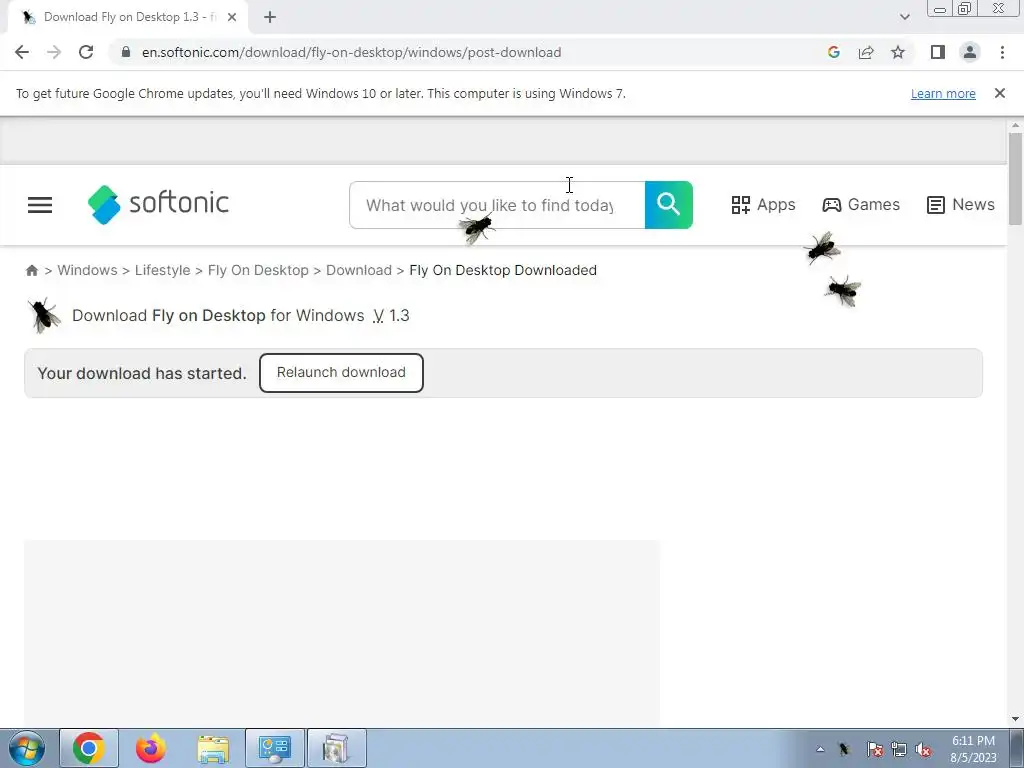Click the Chrome taskbar icon
This screenshot has width=1024, height=768.
pyautogui.click(x=89, y=748)
